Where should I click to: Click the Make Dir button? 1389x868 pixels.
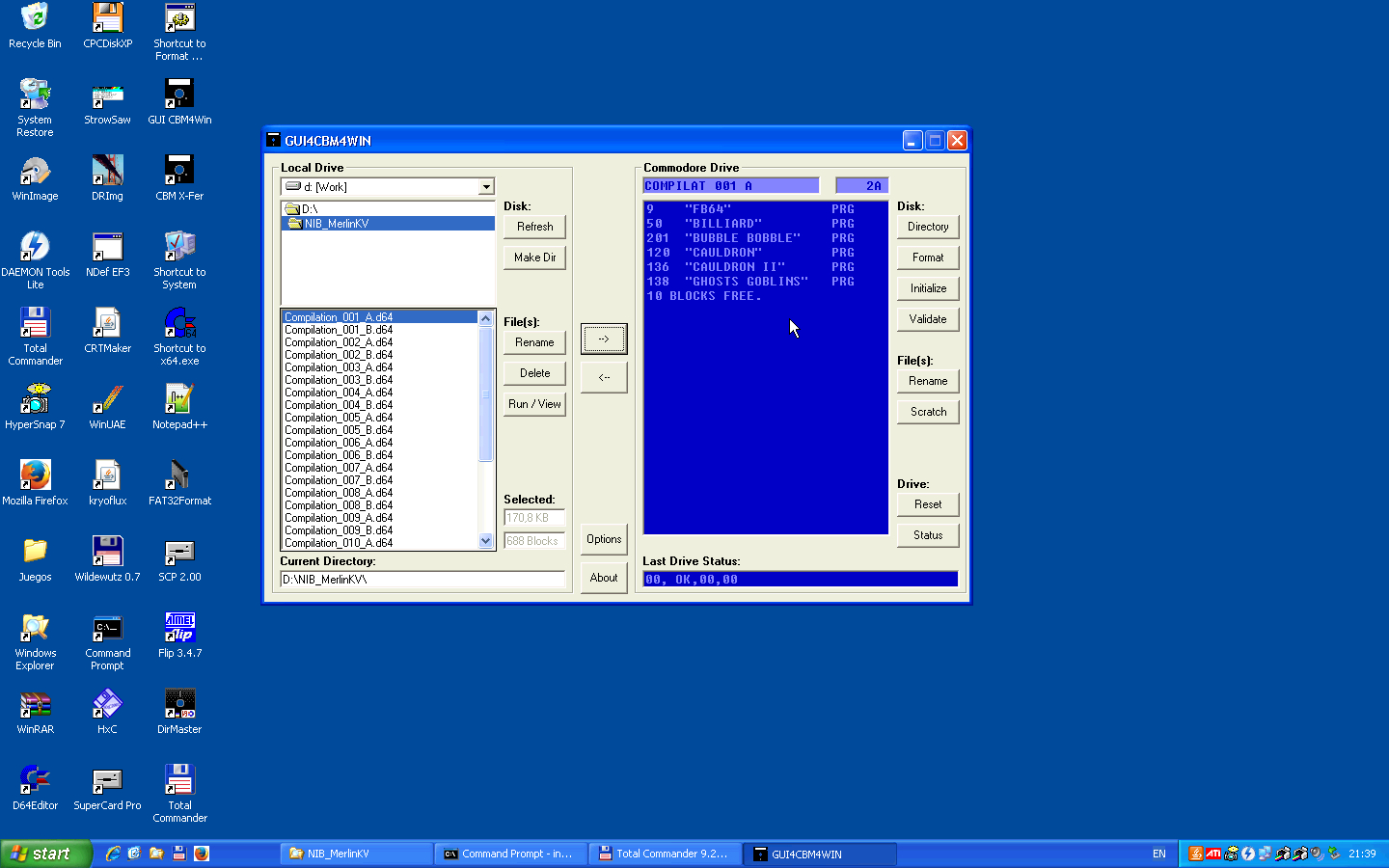tap(534, 258)
